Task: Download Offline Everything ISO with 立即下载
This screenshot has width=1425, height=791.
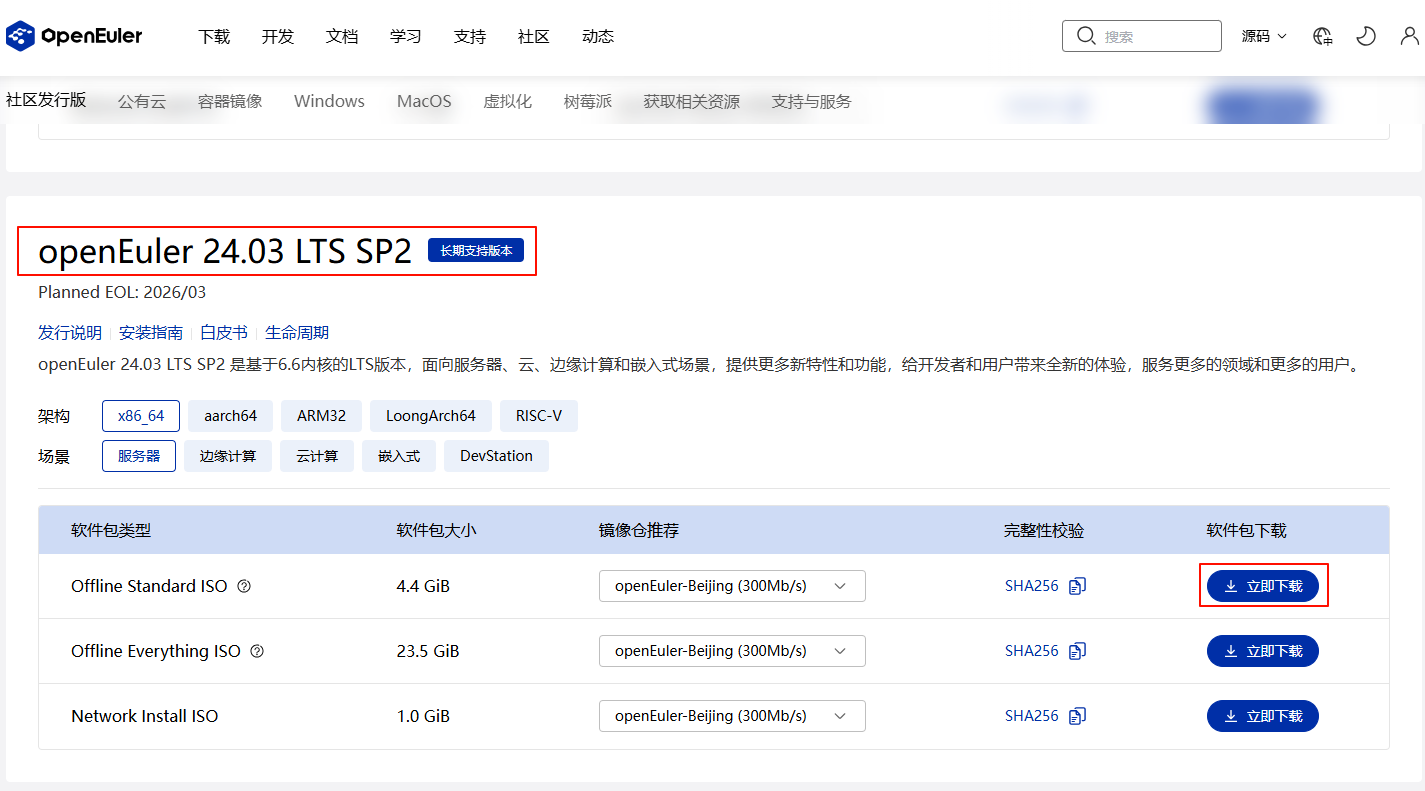Action: click(x=1263, y=651)
